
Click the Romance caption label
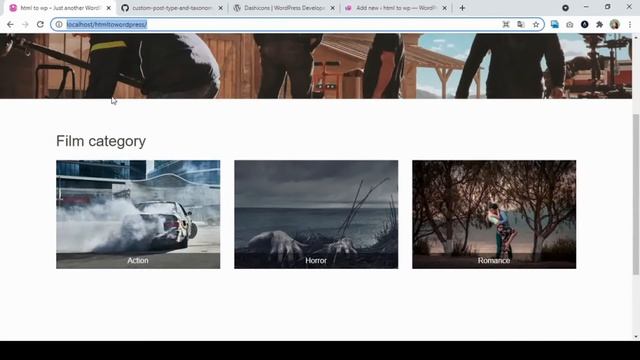pyautogui.click(x=494, y=260)
